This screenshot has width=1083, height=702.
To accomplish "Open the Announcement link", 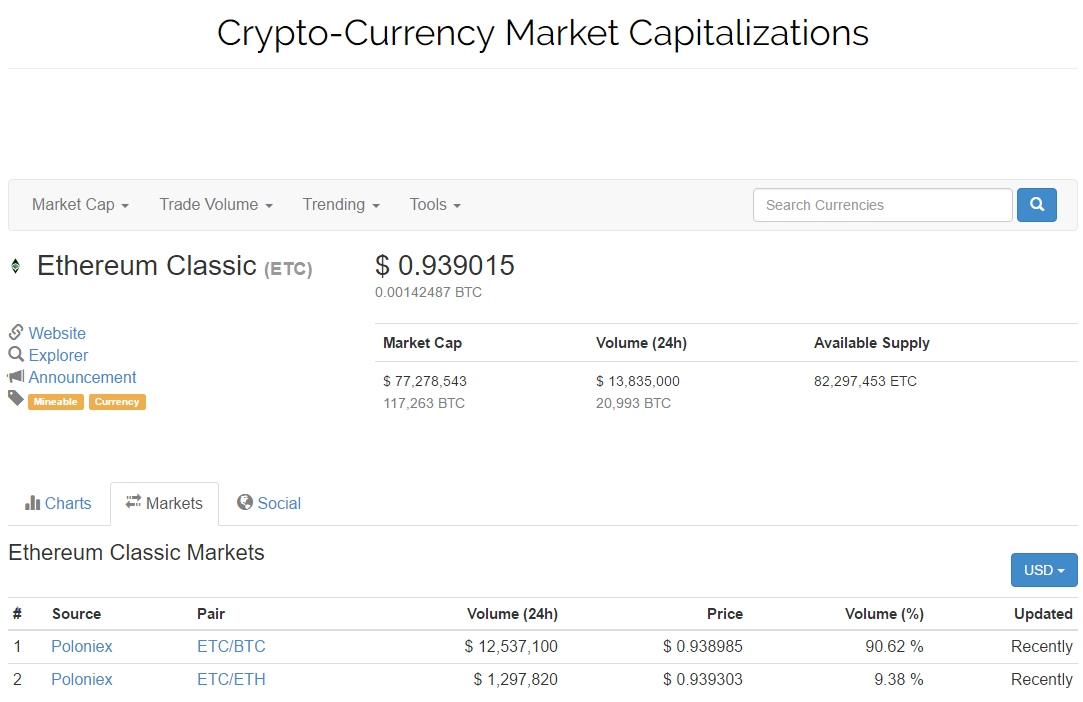I will click(82, 377).
